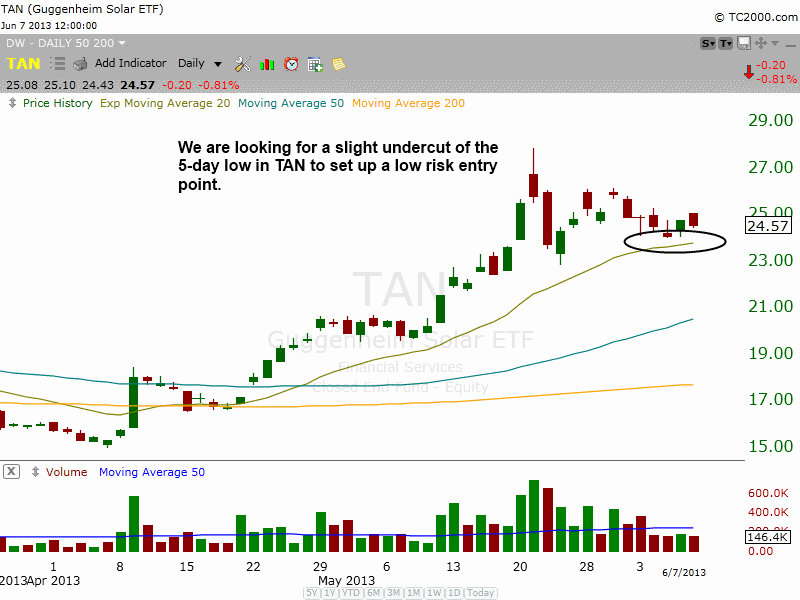This screenshot has height=600, width=800.
Task: Expand the gray triangle menu at top right
Action: [x=775, y=43]
